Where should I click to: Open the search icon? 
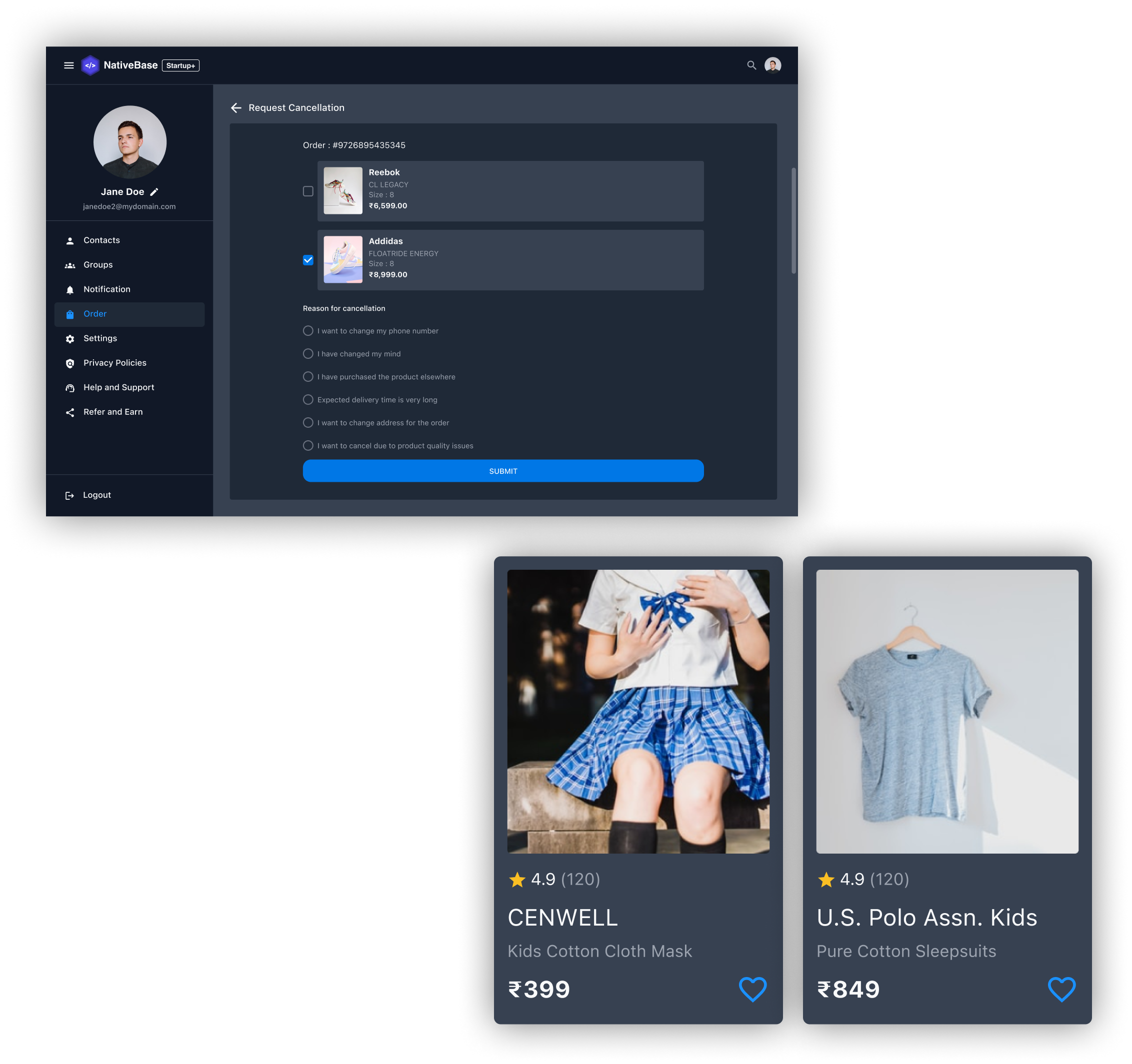tap(752, 64)
